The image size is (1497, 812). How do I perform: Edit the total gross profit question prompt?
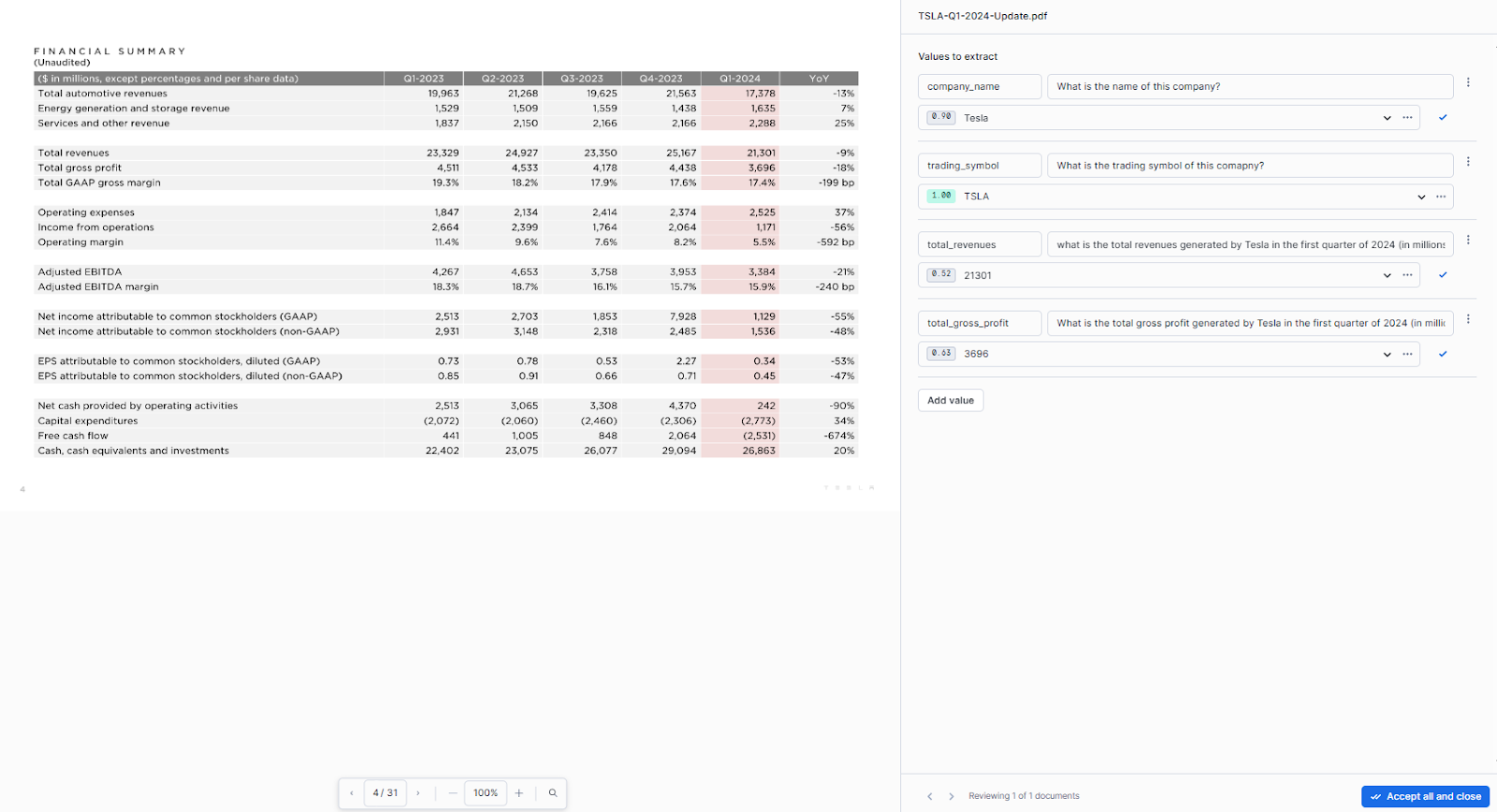[1250, 323]
